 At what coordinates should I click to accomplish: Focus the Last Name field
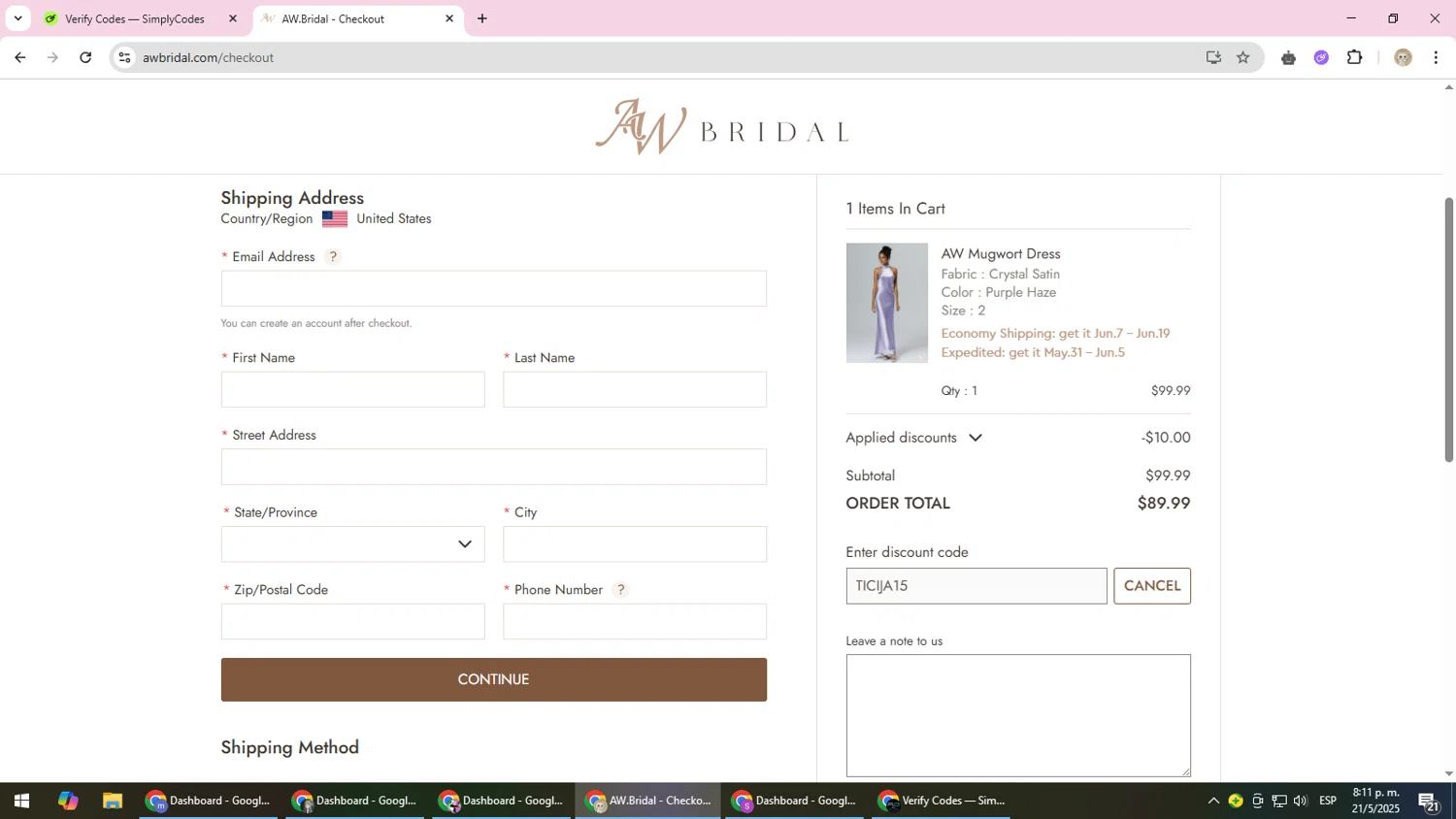point(635,389)
